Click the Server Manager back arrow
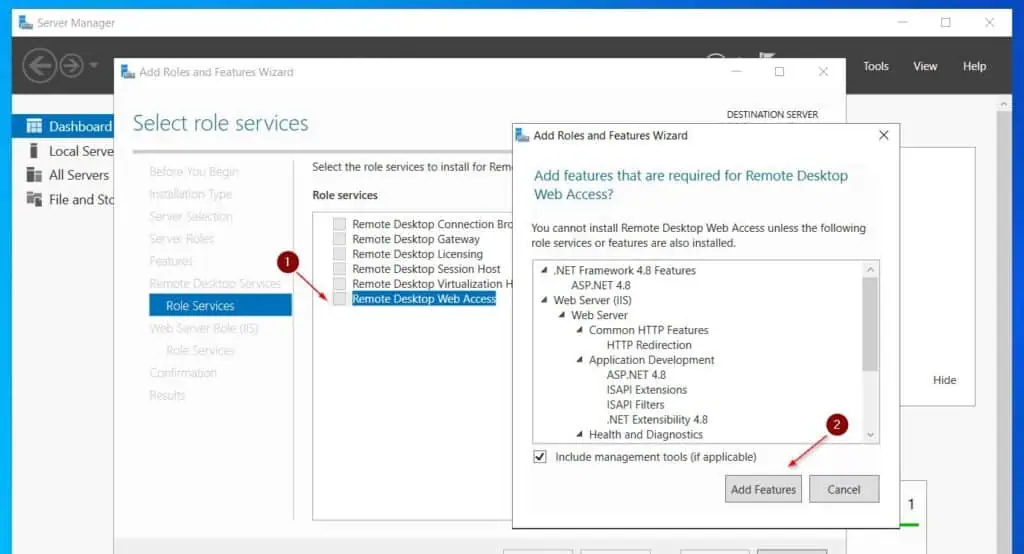Viewport: 1024px width, 554px height. (x=39, y=65)
